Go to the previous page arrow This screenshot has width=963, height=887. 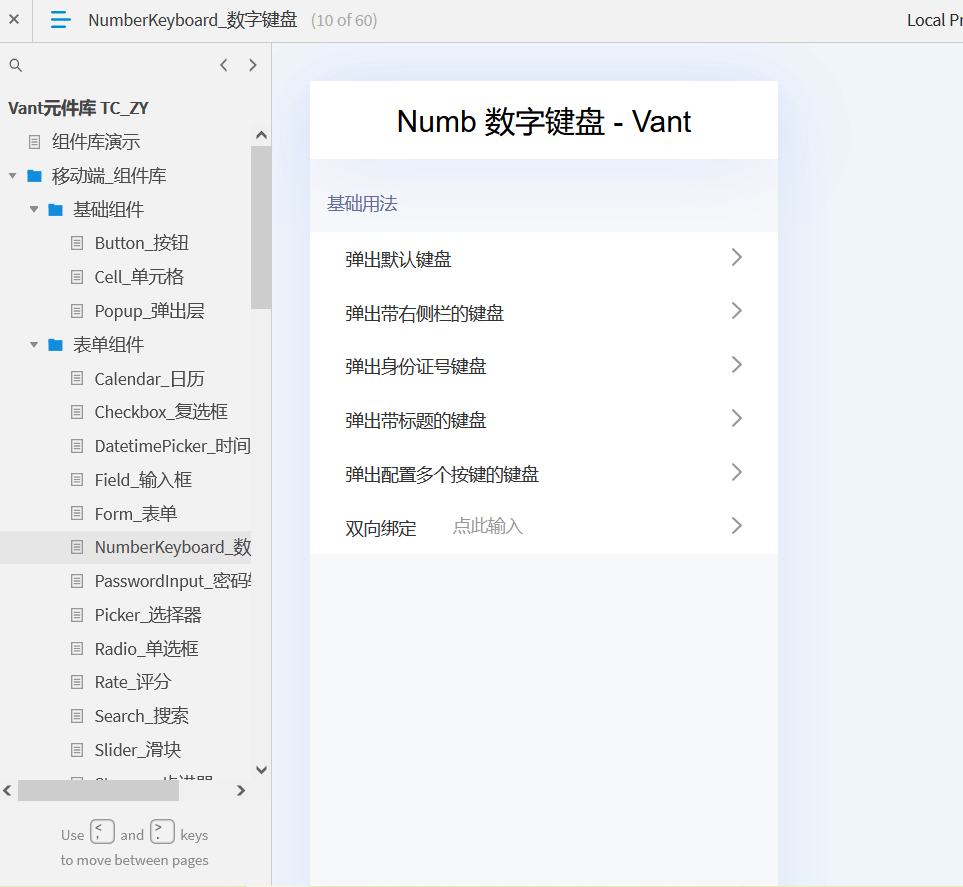coord(224,65)
